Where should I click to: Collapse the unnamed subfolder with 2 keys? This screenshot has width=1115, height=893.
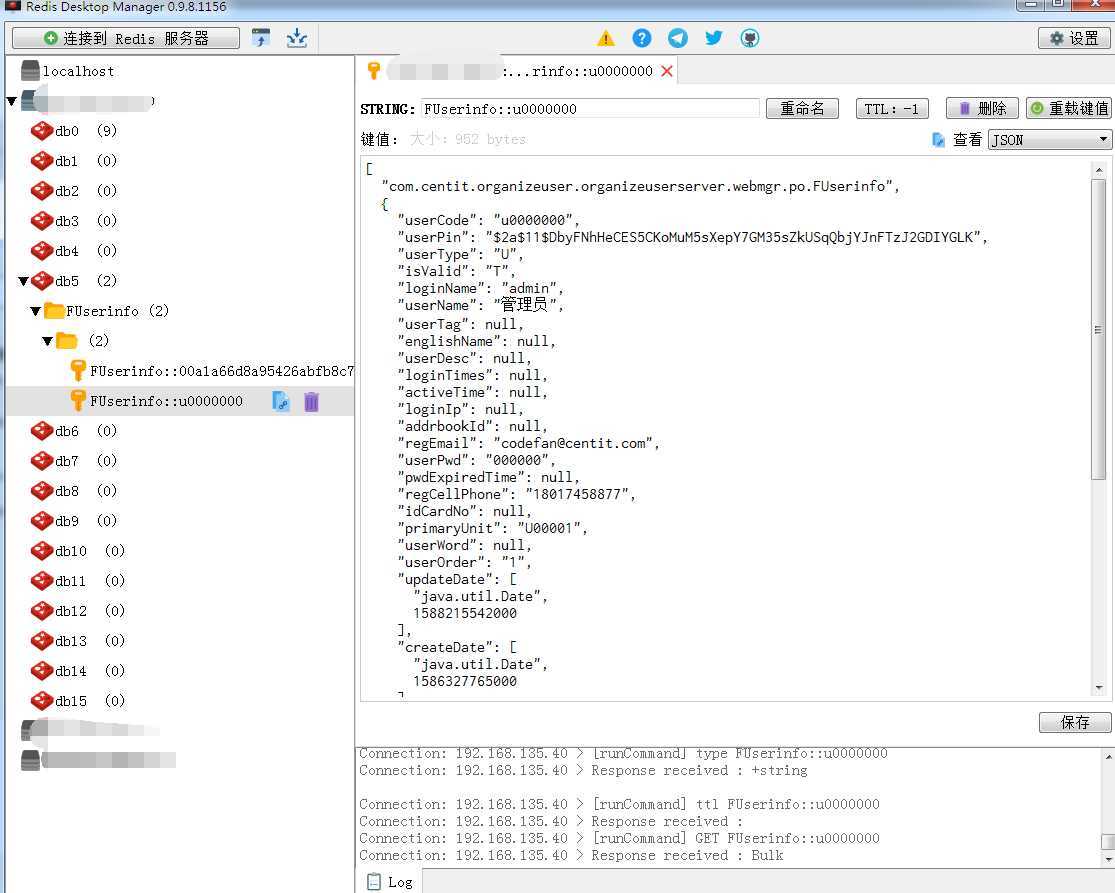point(48,341)
